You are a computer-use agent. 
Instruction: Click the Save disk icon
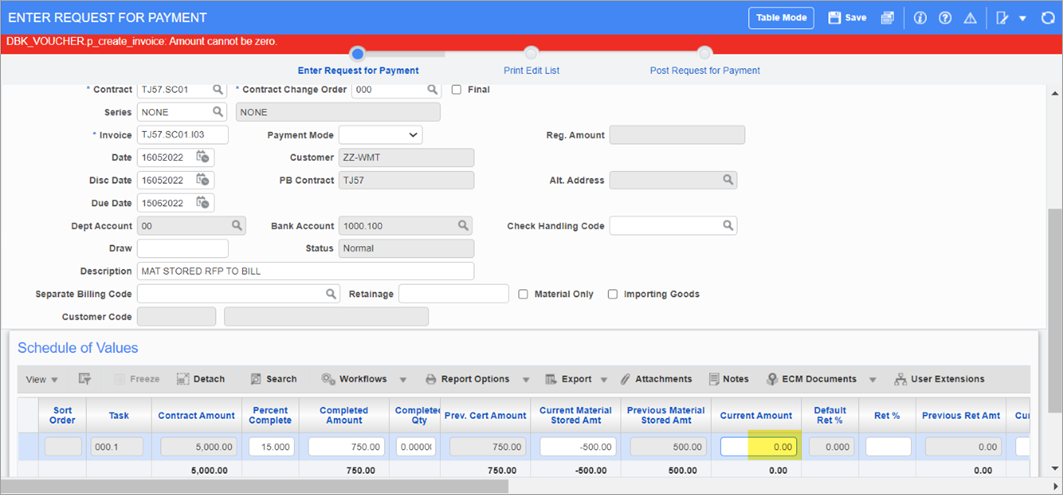click(835, 18)
